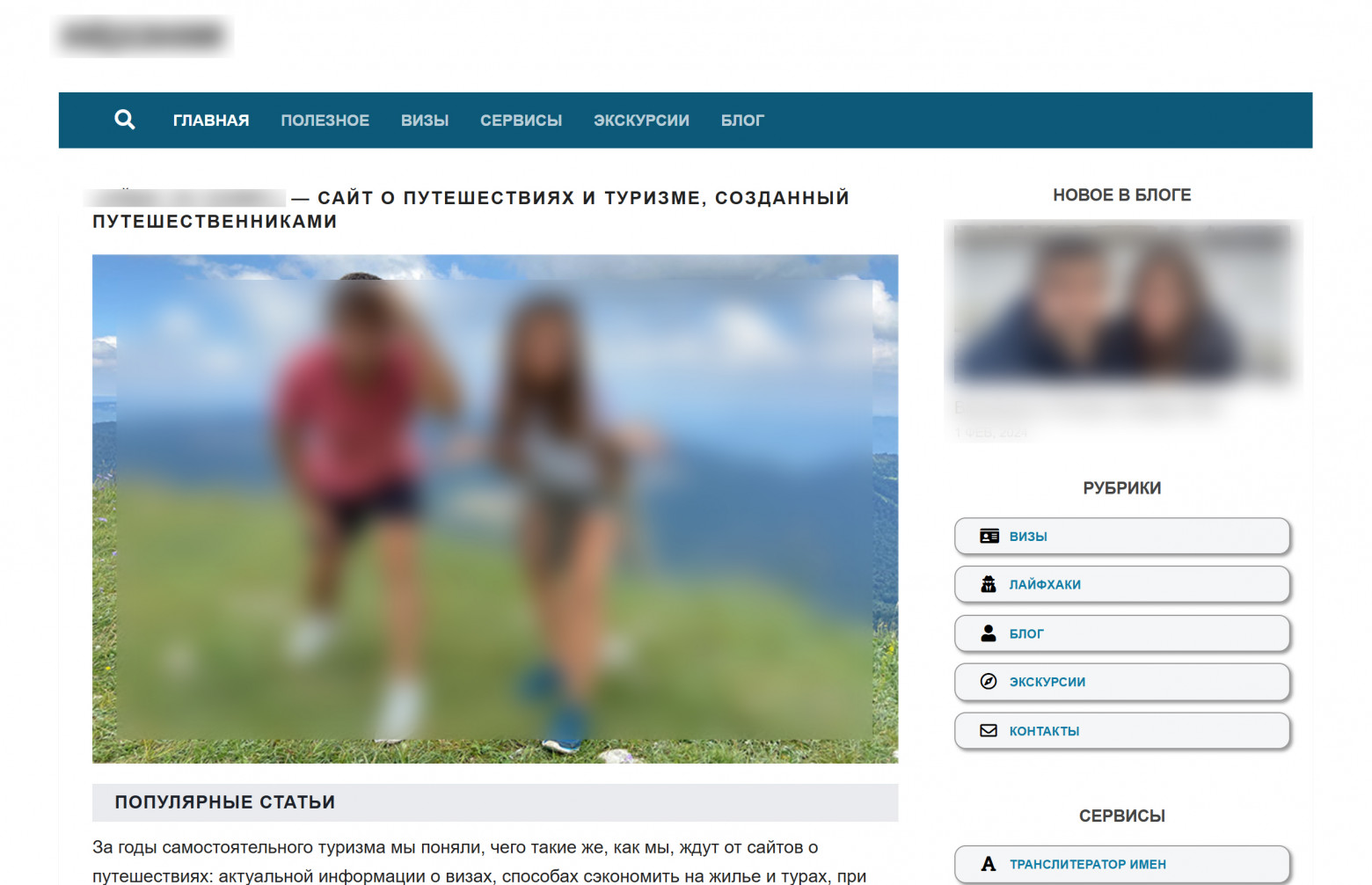Open the new blog post thumbnail
The image size is (1372, 885).
[x=1122, y=304]
